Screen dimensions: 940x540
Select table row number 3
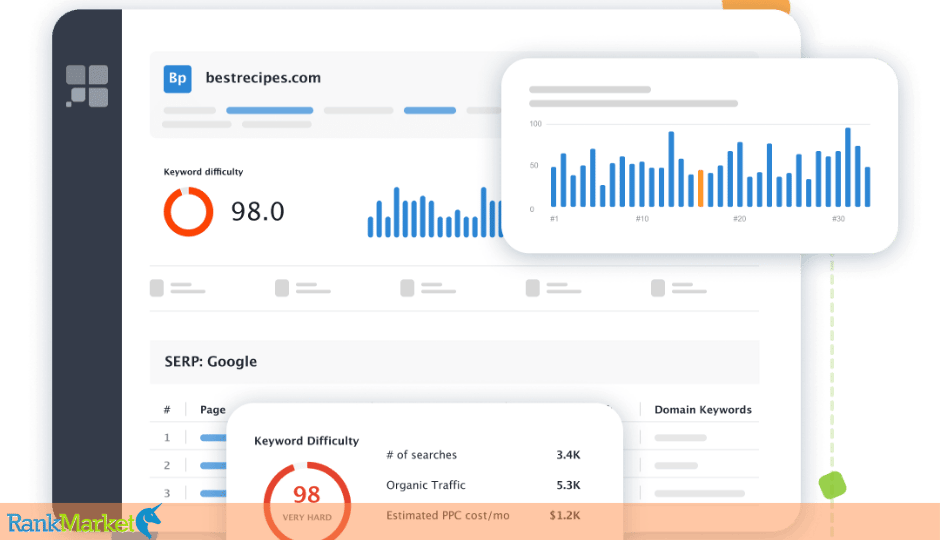pyautogui.click(x=167, y=493)
